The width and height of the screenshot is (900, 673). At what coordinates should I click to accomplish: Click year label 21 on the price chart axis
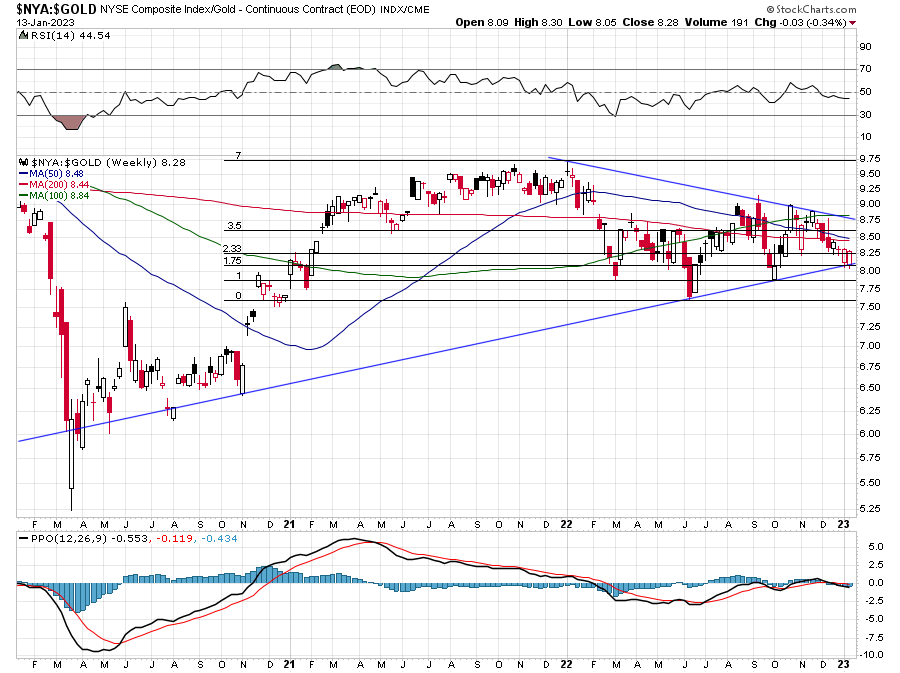coord(289,524)
